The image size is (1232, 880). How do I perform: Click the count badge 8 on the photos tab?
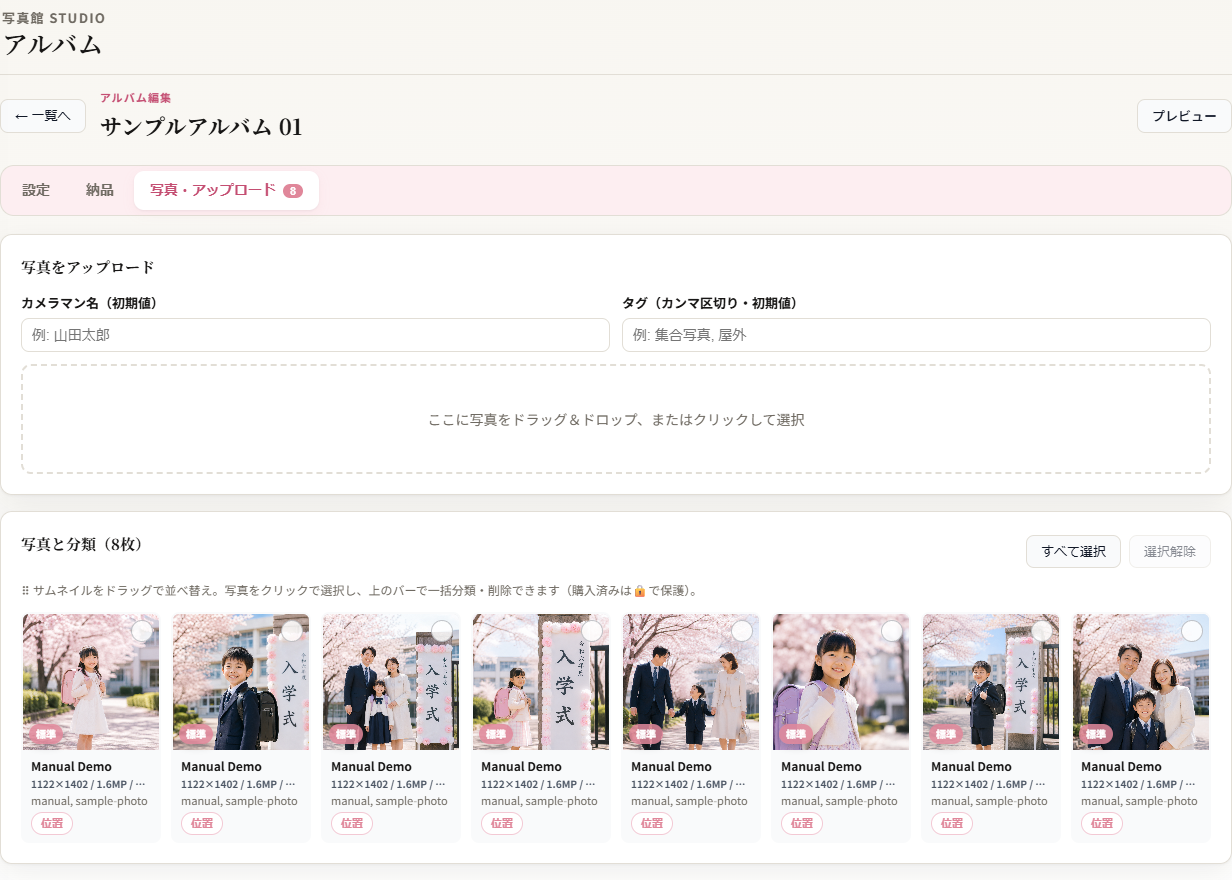pos(293,191)
